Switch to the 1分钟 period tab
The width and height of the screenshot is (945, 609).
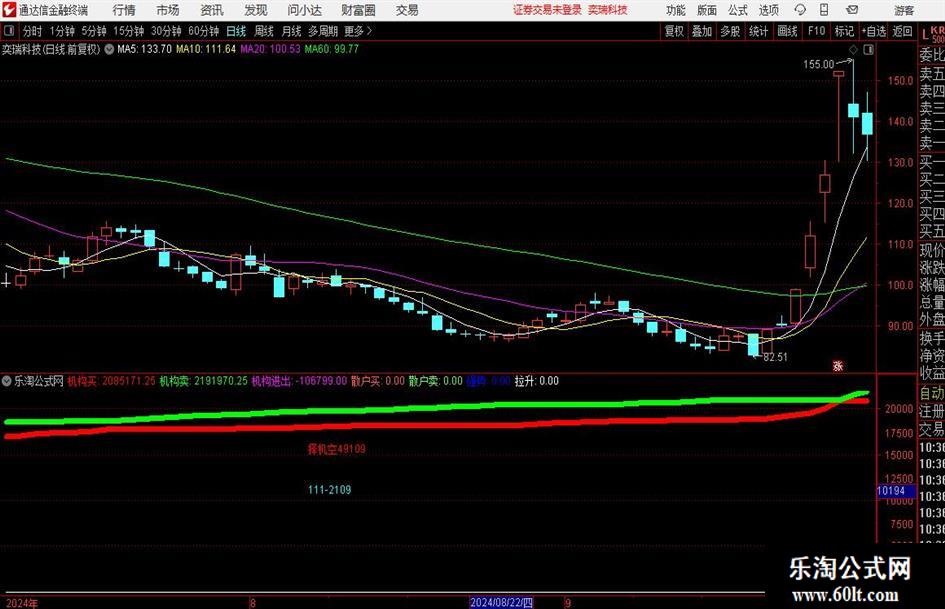62,31
